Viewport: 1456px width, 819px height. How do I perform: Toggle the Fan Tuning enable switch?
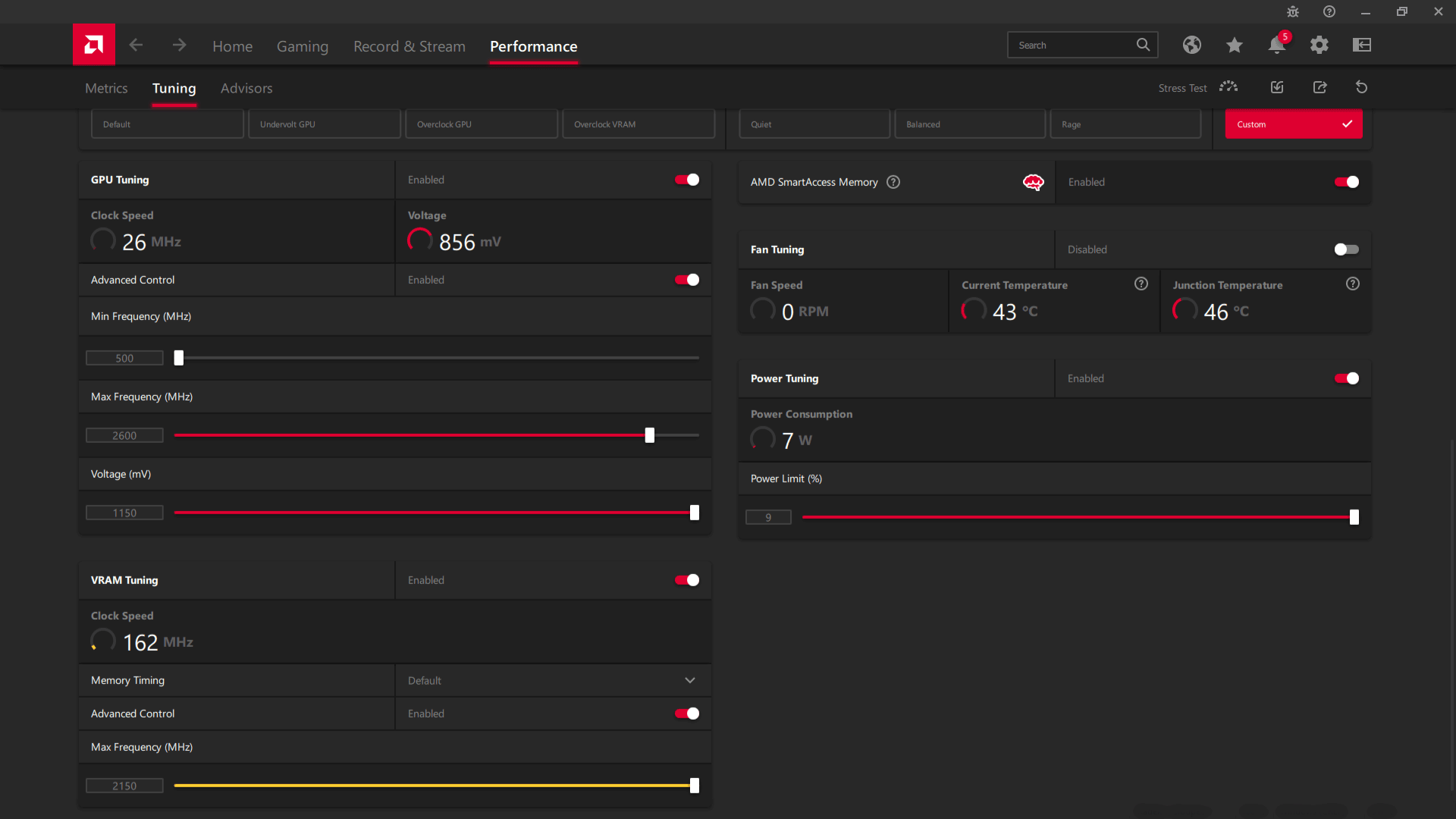click(1346, 249)
